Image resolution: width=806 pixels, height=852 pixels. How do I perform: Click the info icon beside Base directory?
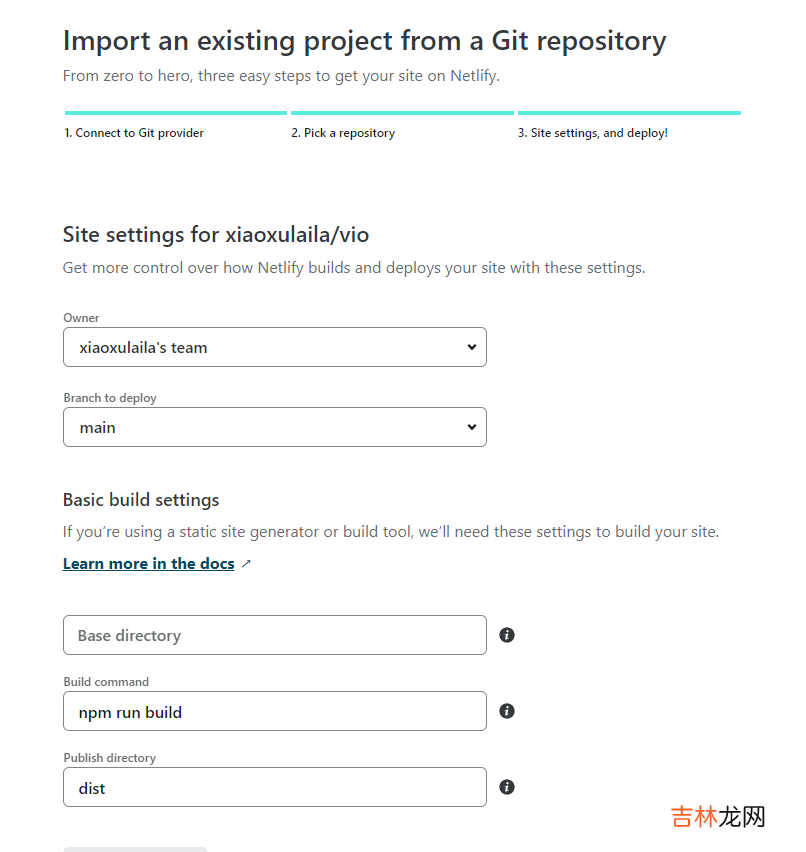tap(507, 635)
